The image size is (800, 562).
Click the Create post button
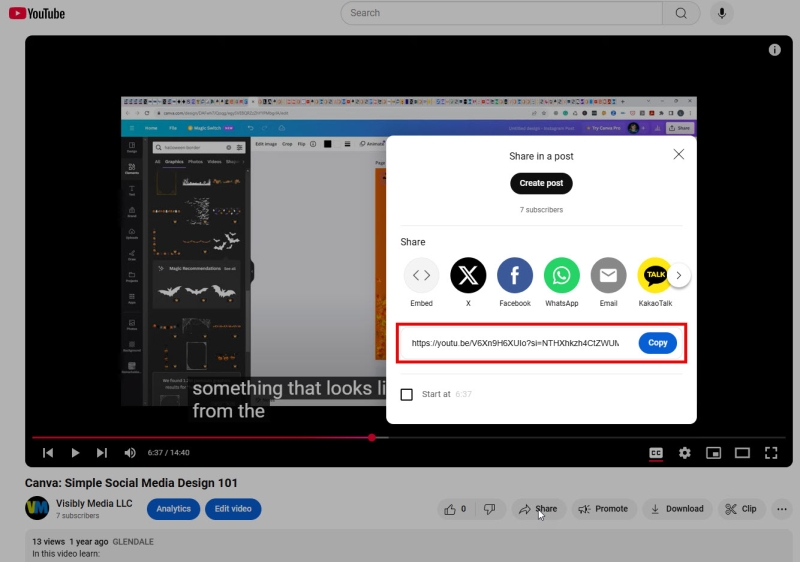click(541, 183)
